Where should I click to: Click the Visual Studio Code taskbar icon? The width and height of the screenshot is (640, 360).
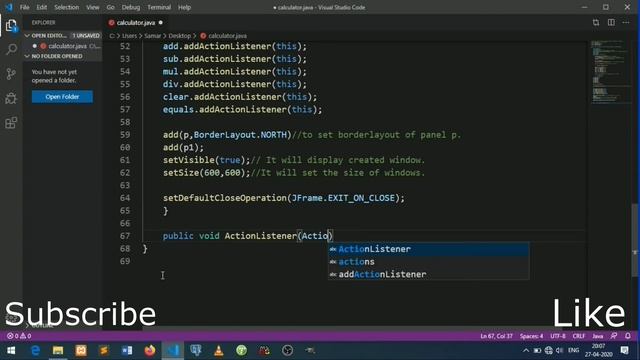[x=173, y=350]
